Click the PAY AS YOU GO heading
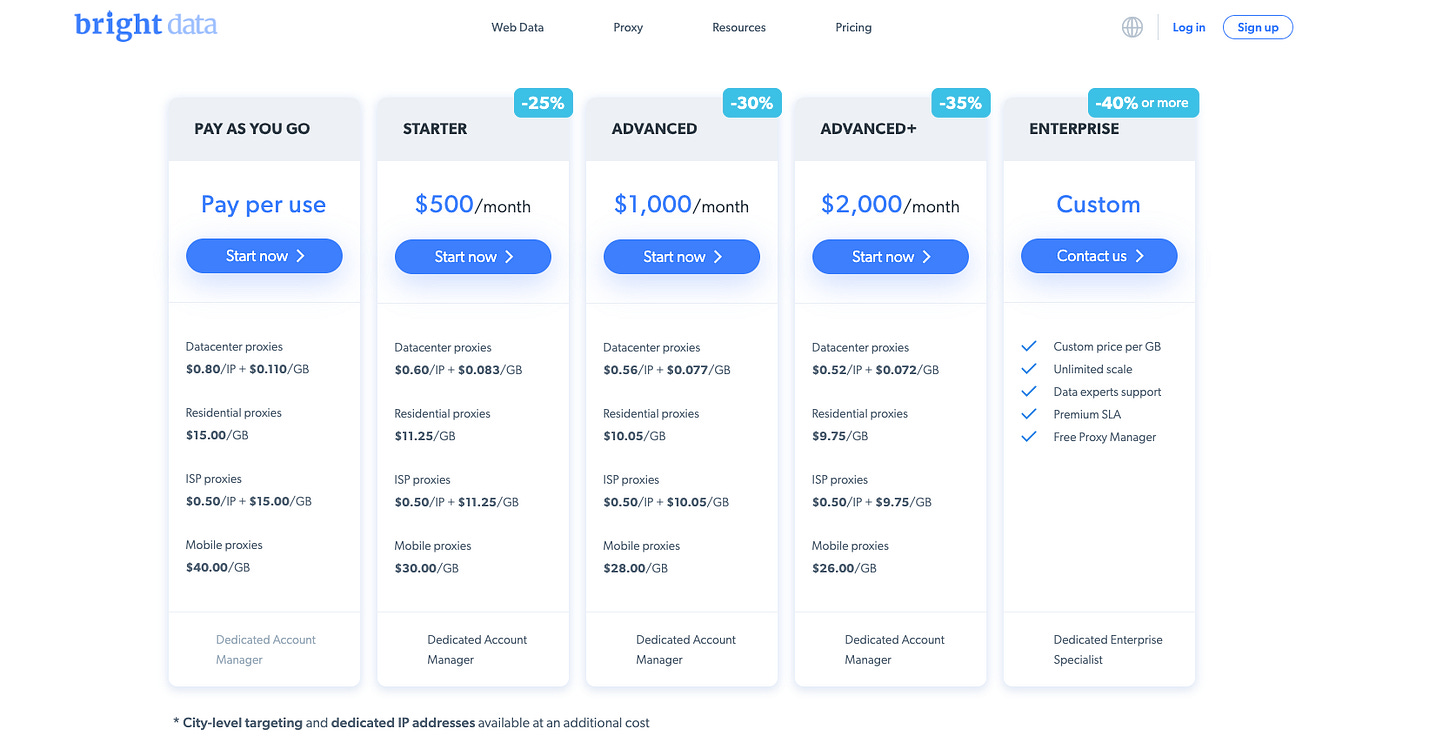Screen dimensions: 1456x737 252,129
